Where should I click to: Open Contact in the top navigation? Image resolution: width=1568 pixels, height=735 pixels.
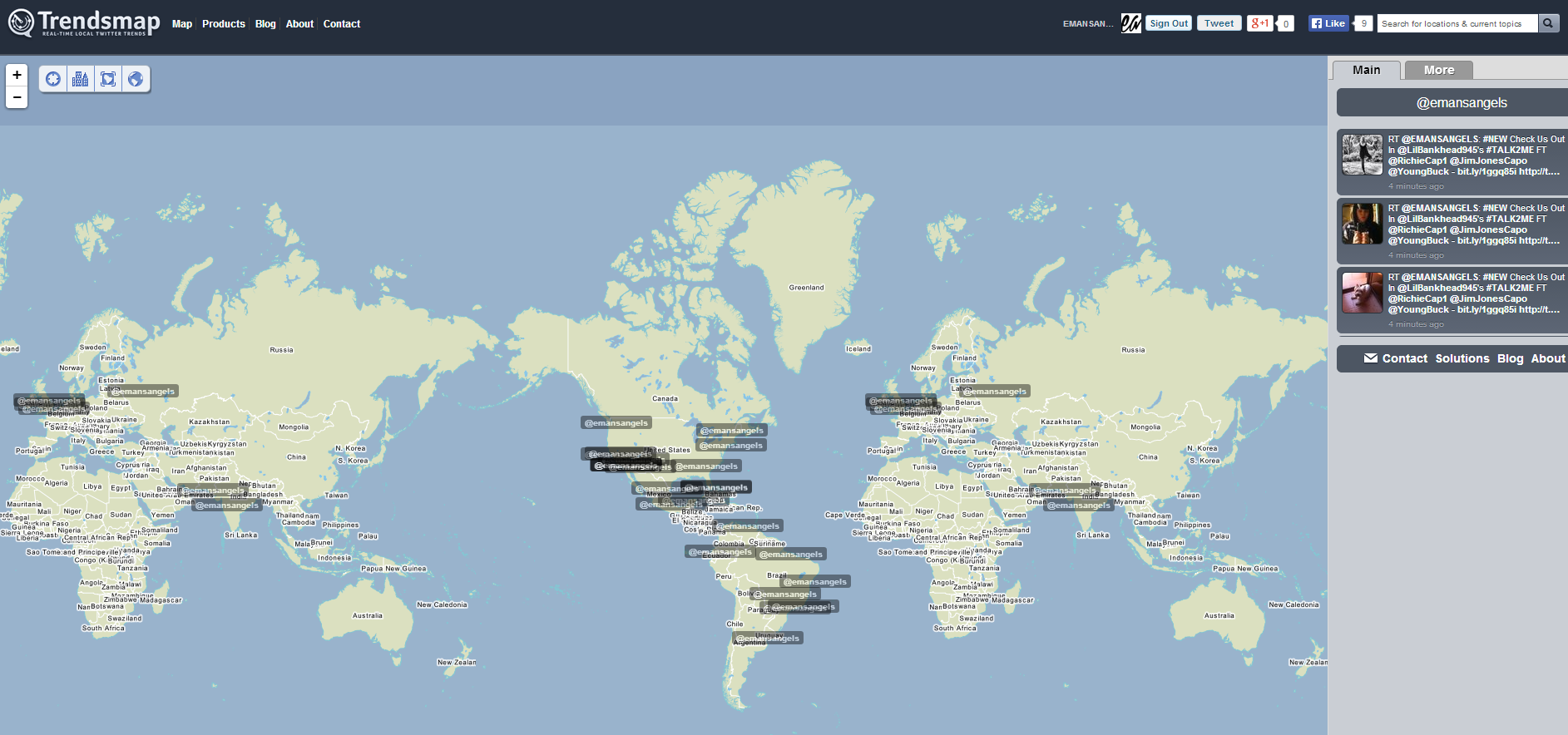click(x=342, y=24)
